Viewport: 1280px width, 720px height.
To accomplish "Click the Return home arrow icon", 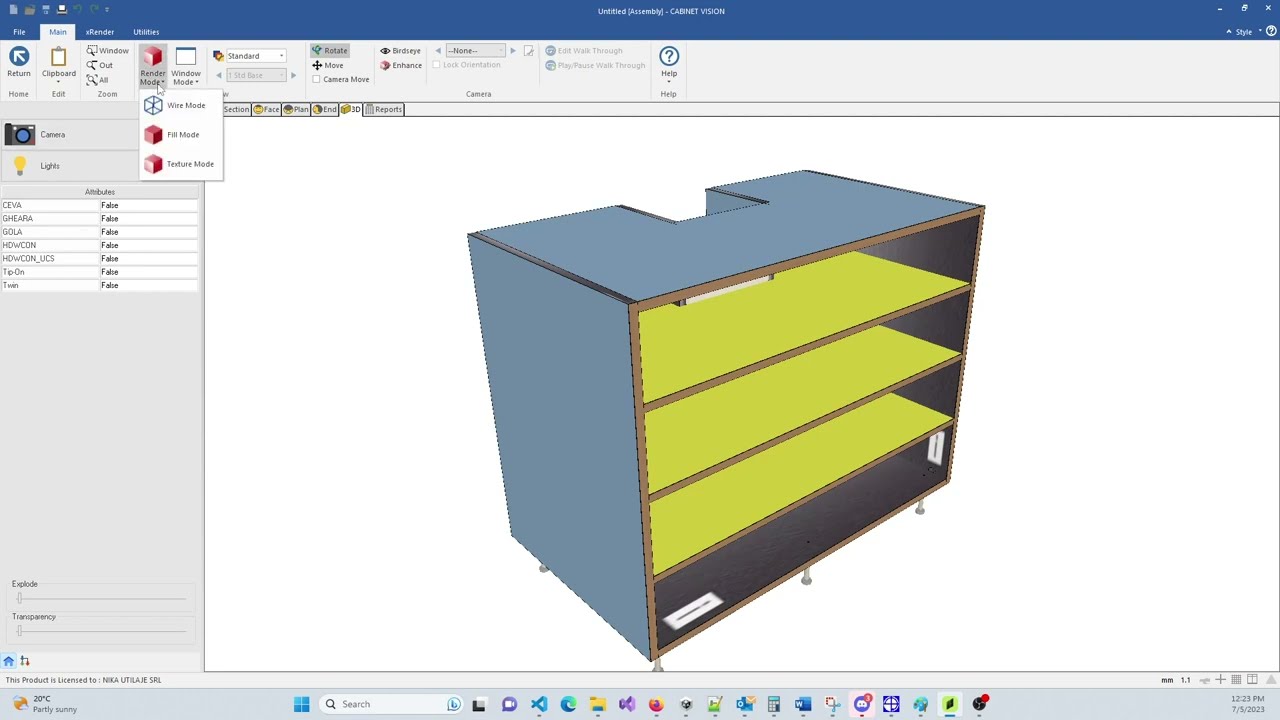I will (x=19, y=57).
